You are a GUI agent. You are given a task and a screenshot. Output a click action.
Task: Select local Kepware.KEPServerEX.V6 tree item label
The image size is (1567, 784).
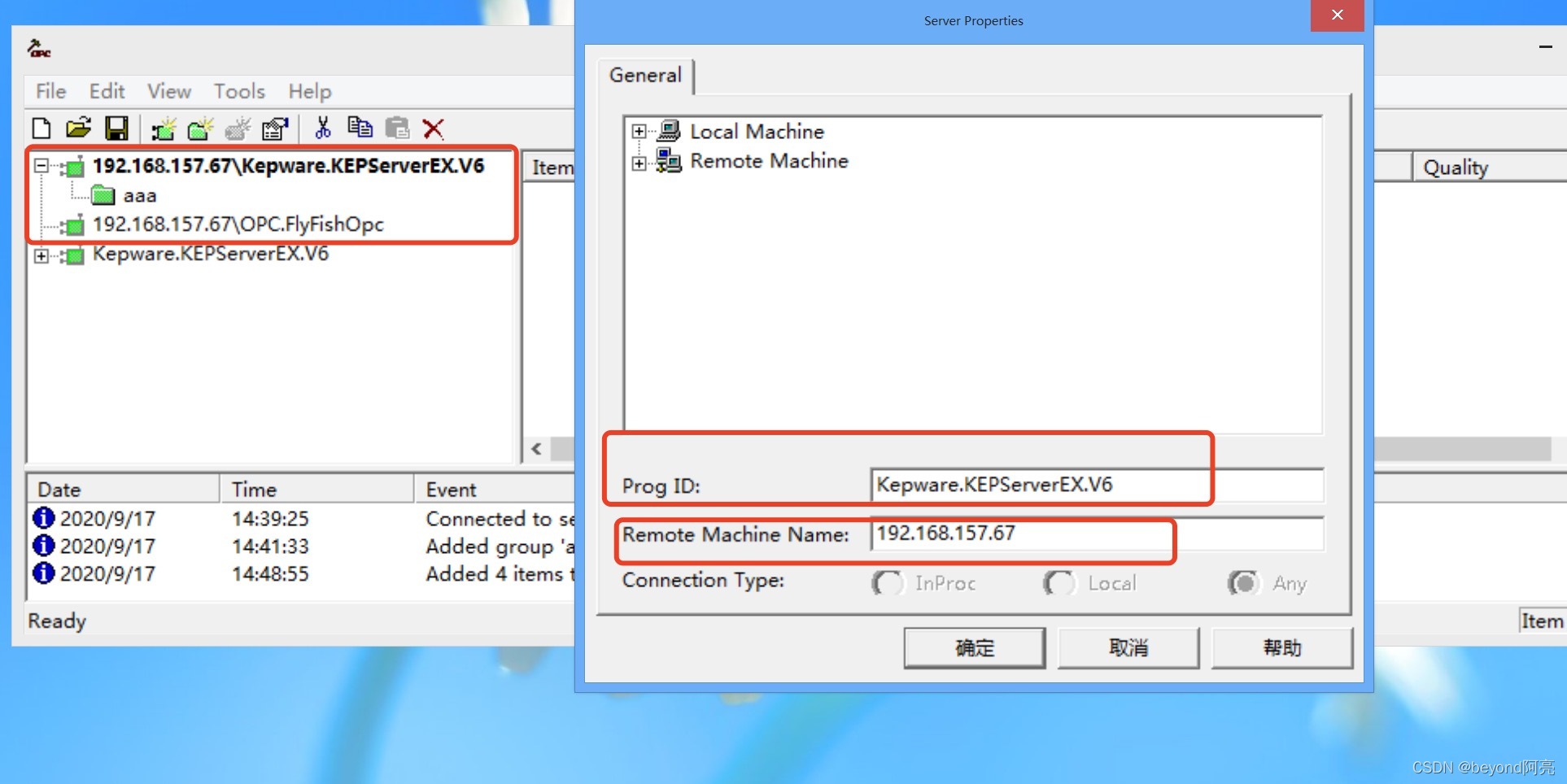point(211,254)
